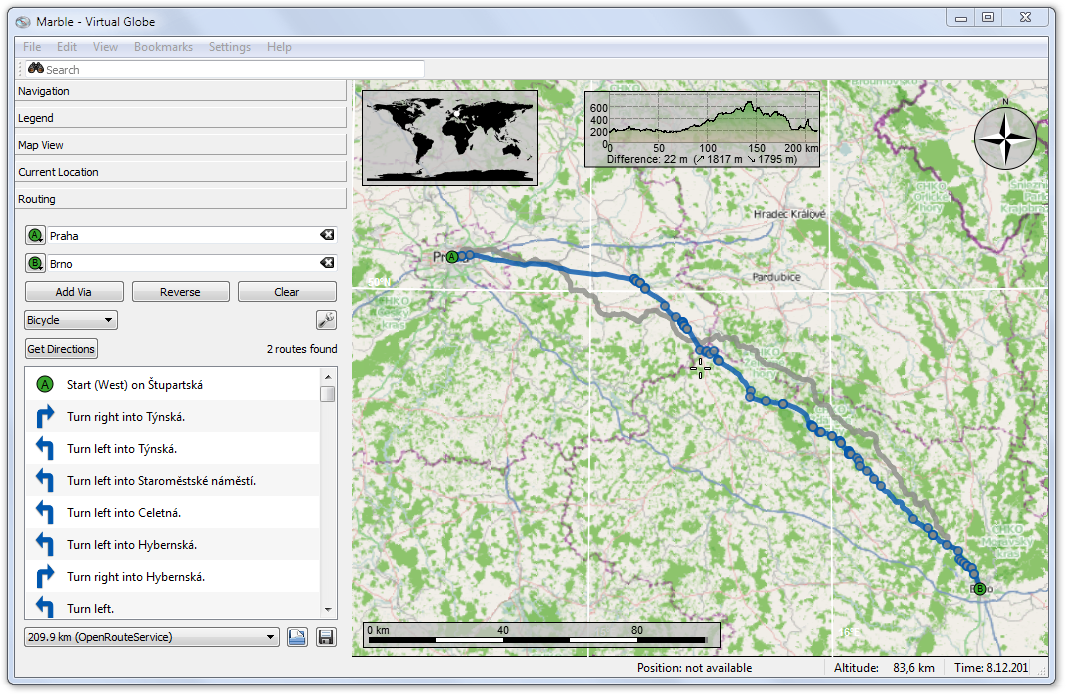The height and width of the screenshot is (694, 1066).
Task: Click the Hradec Králové label on the map
Action: pos(789,214)
